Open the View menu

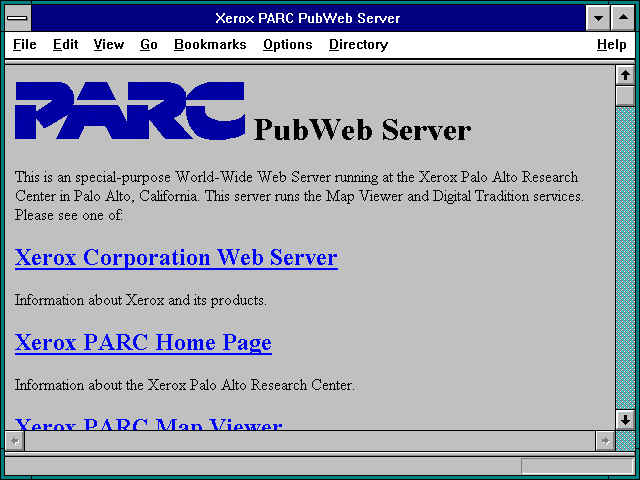[109, 44]
